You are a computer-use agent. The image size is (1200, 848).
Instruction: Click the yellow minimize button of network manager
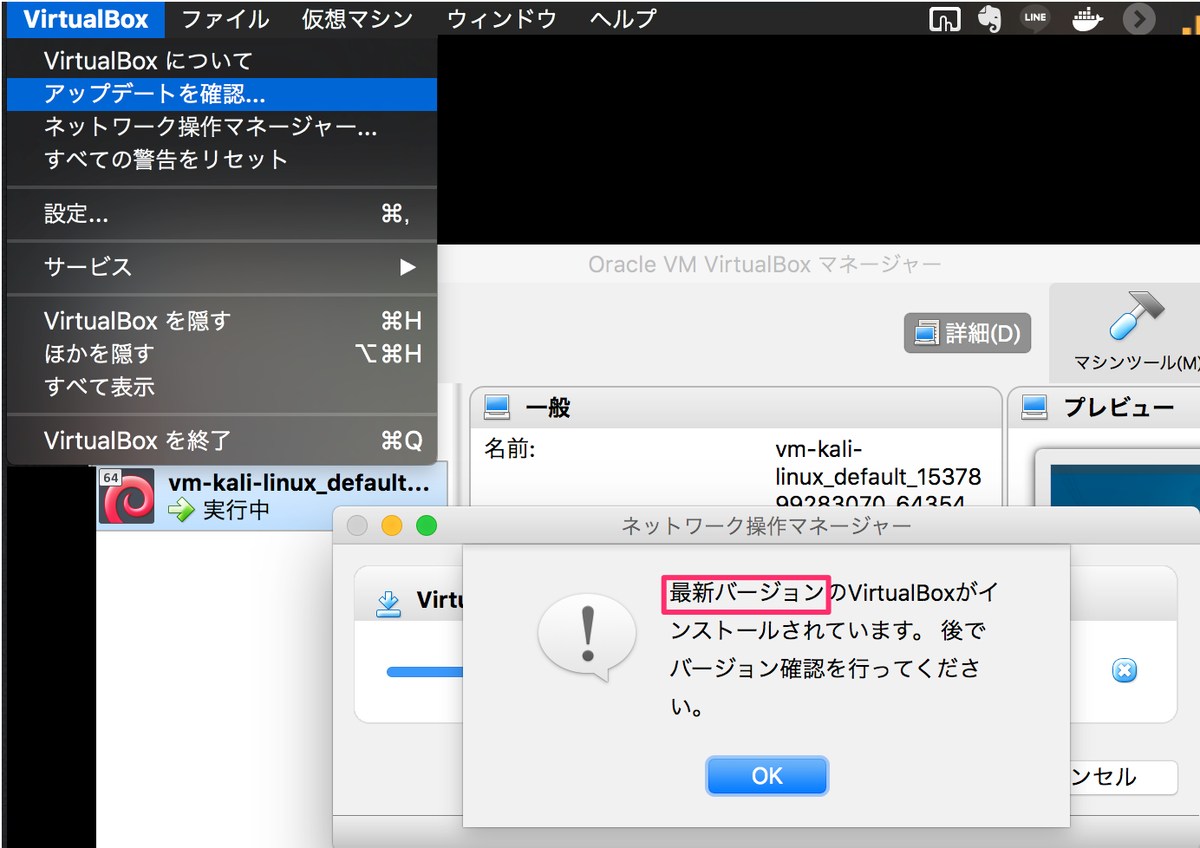click(x=392, y=526)
